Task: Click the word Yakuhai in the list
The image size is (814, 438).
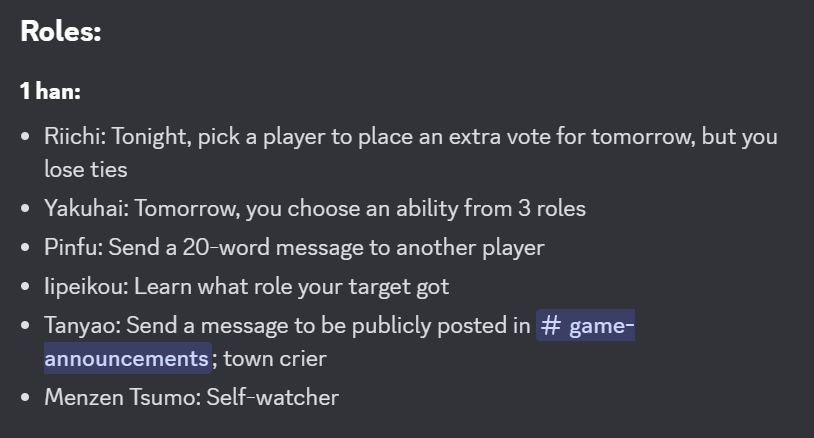Action: 84,209
